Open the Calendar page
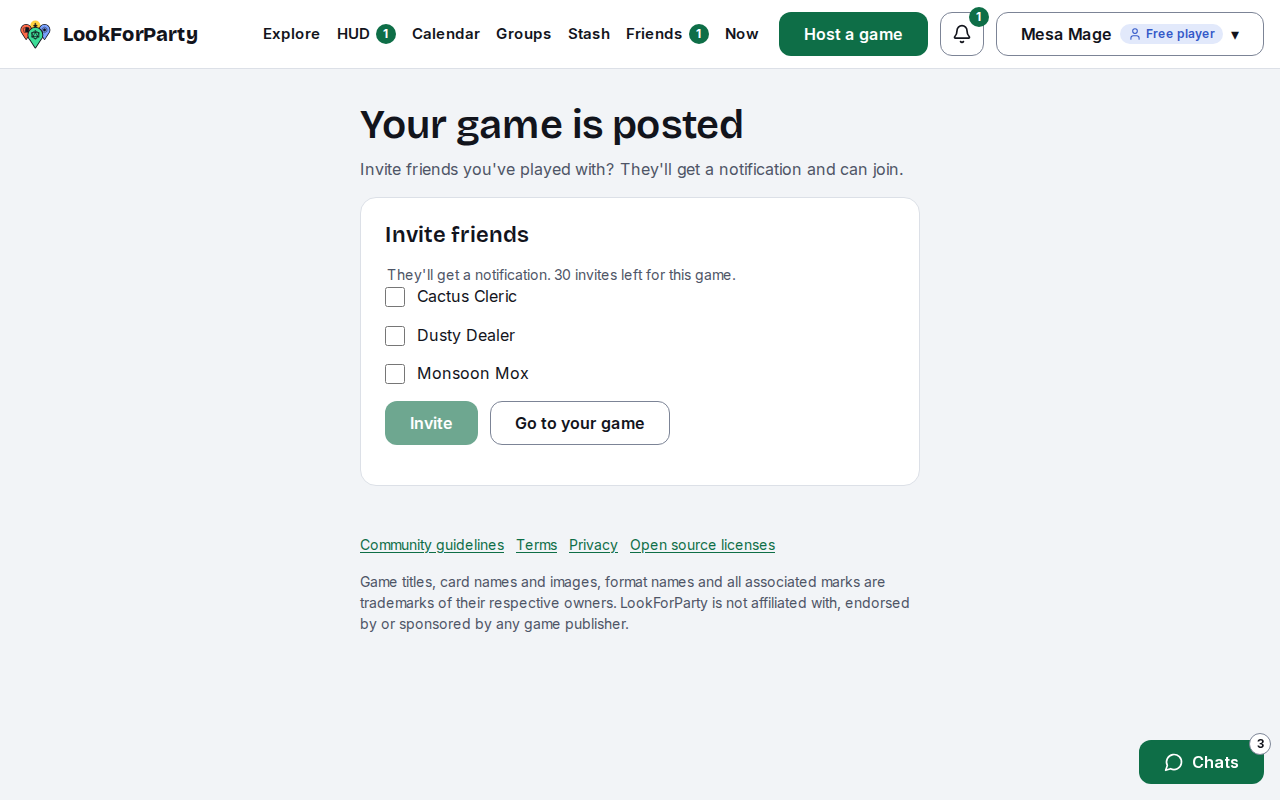The height and width of the screenshot is (800, 1280). tap(446, 34)
